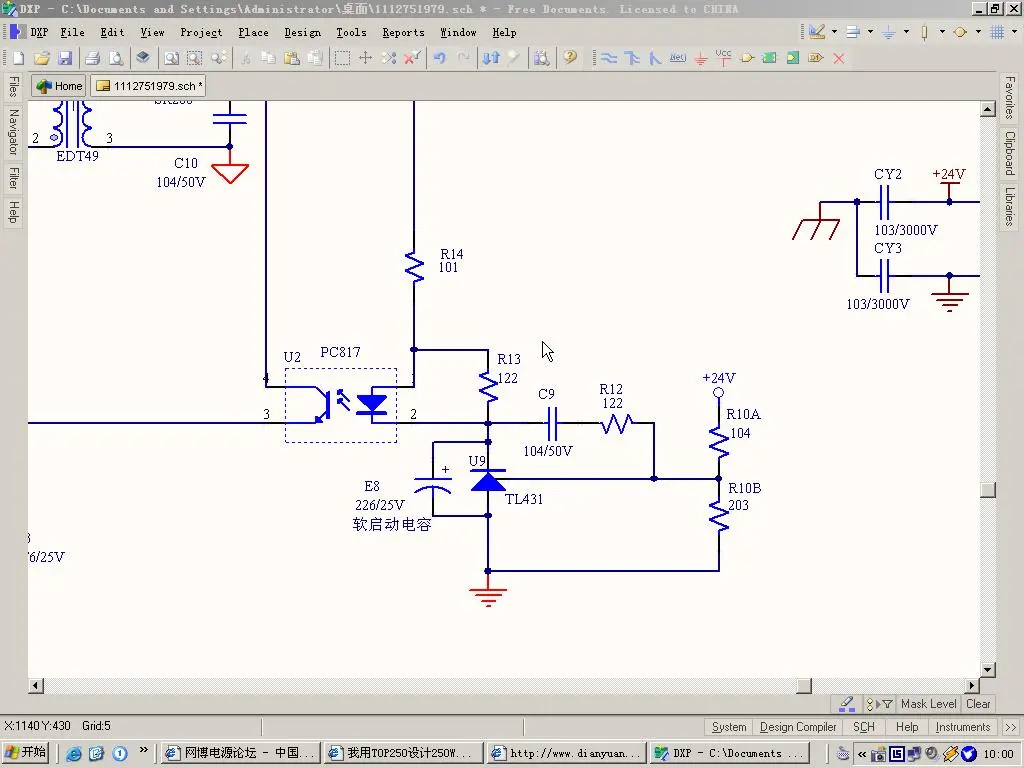Image resolution: width=1024 pixels, height=768 pixels.
Task: Switch to the 我用TOP250设计250W taskbar window
Action: click(404, 753)
